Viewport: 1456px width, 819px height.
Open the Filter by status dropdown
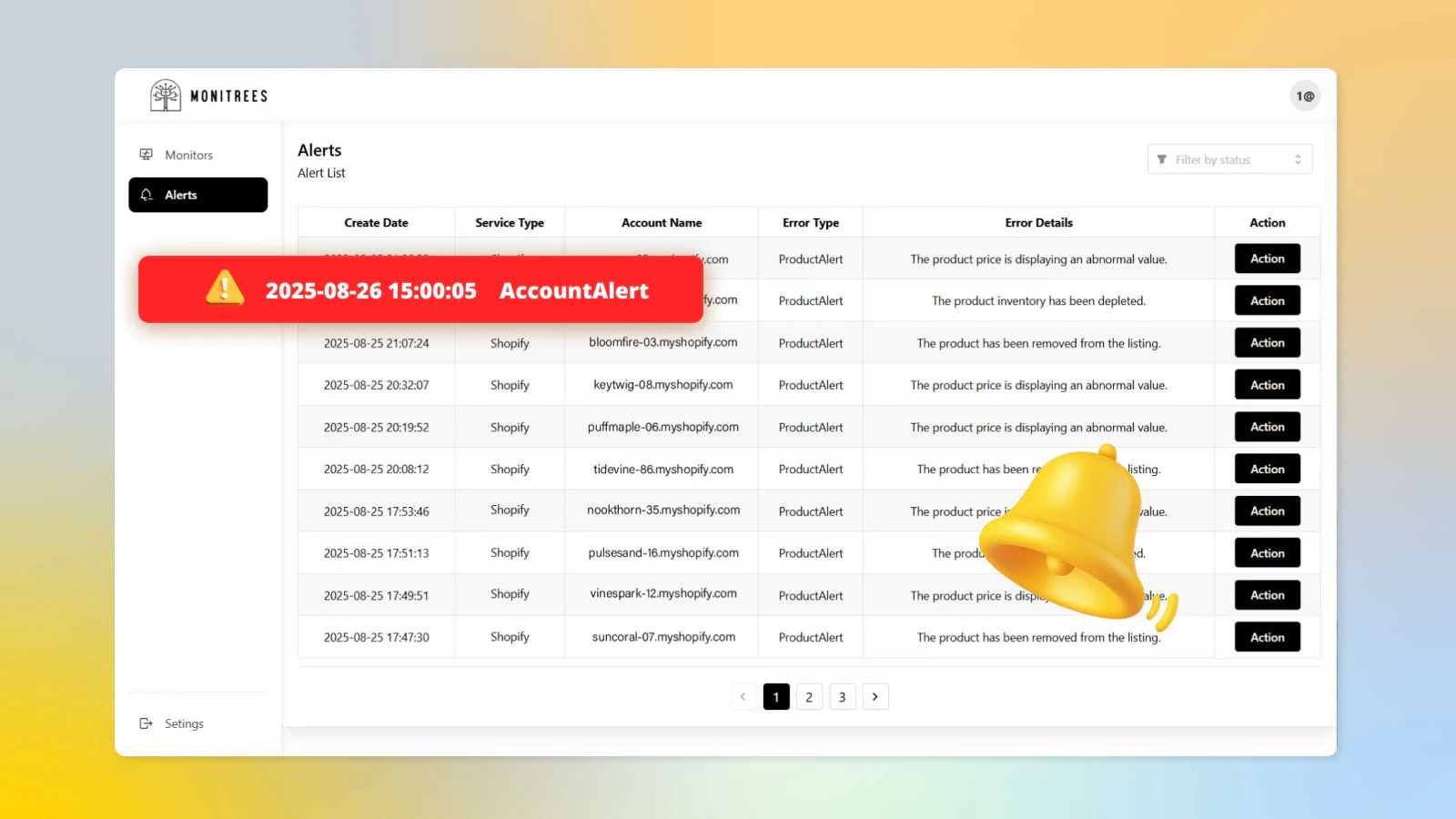(x=1229, y=159)
